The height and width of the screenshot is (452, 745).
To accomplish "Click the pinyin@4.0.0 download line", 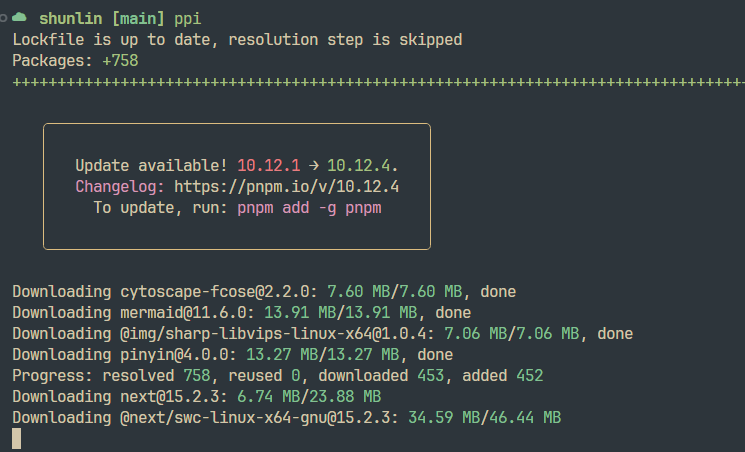I will (x=233, y=355).
